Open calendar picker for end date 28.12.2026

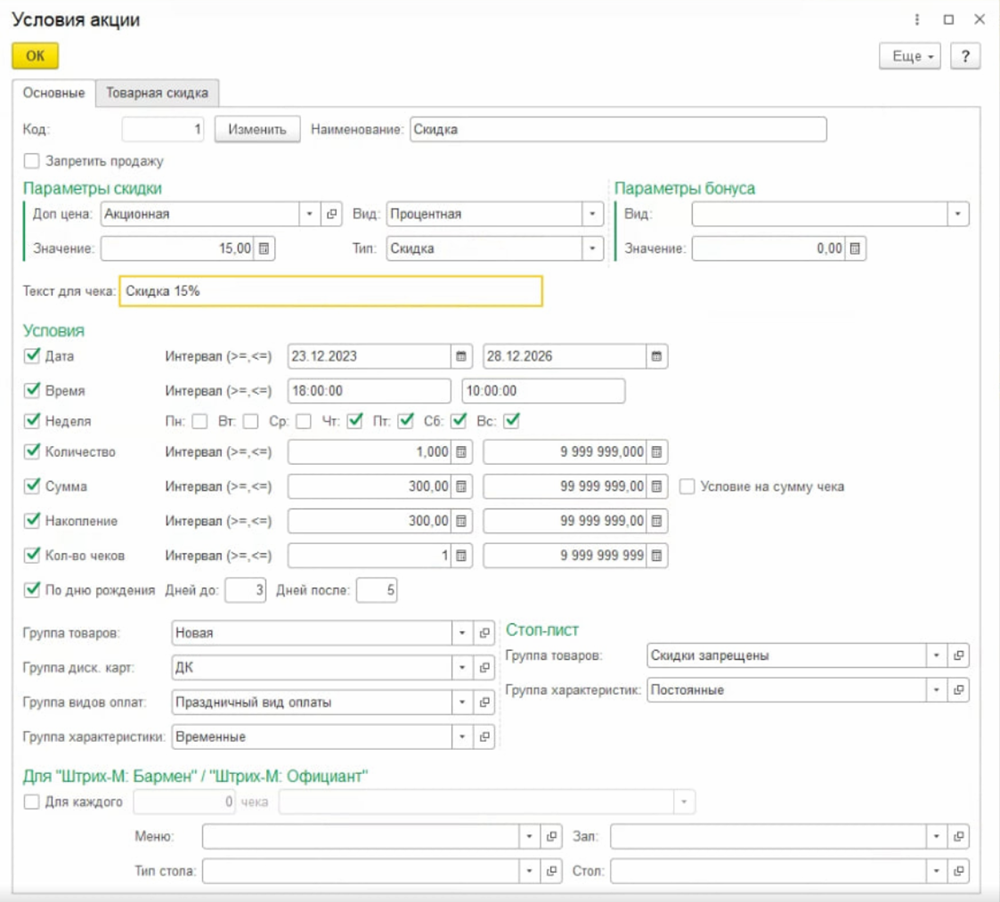[x=656, y=356]
